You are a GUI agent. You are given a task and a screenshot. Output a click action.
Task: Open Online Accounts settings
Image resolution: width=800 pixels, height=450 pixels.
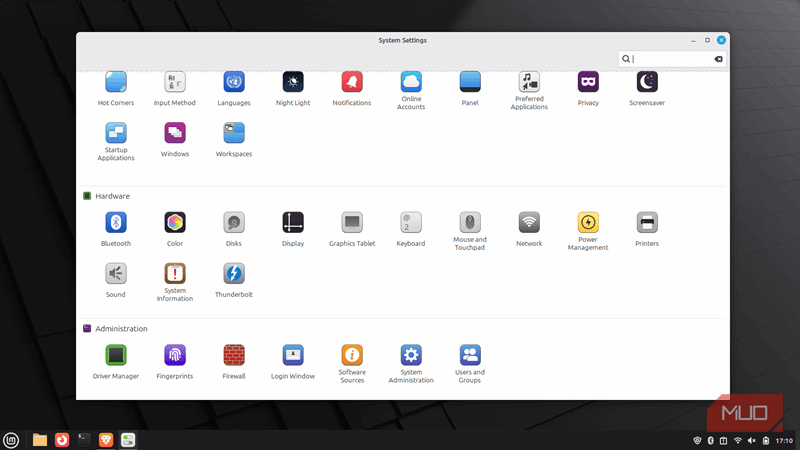[x=411, y=82]
